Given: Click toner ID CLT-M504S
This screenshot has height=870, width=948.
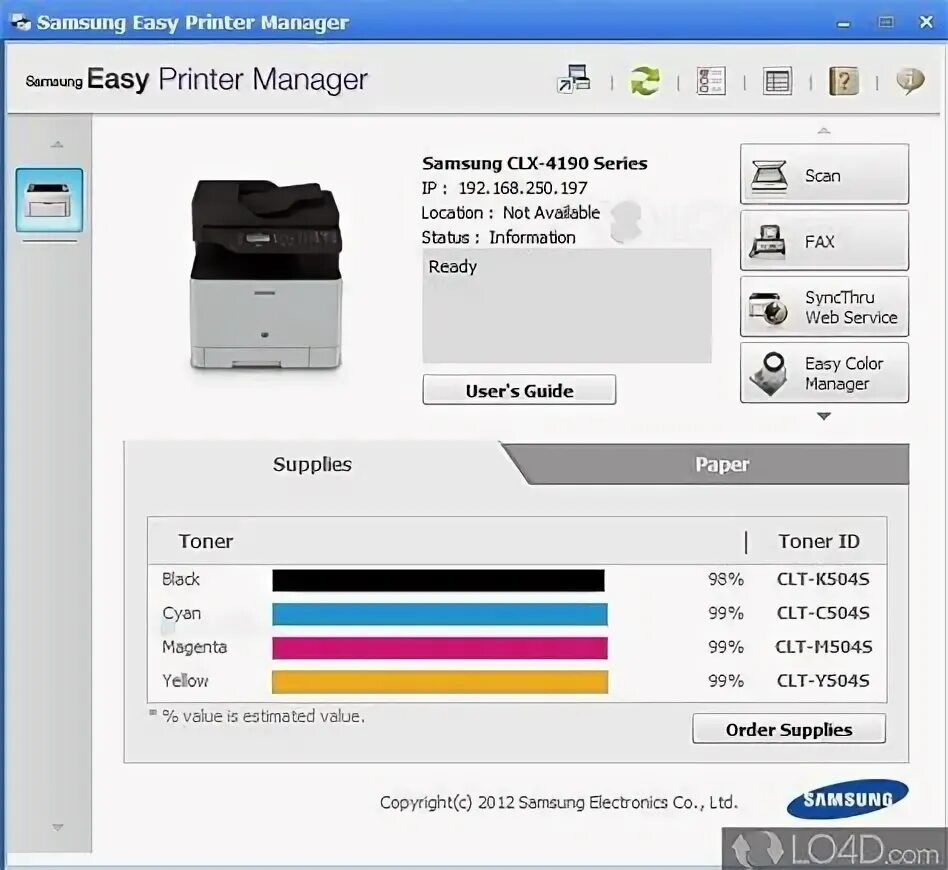Looking at the screenshot, I should tap(823, 647).
